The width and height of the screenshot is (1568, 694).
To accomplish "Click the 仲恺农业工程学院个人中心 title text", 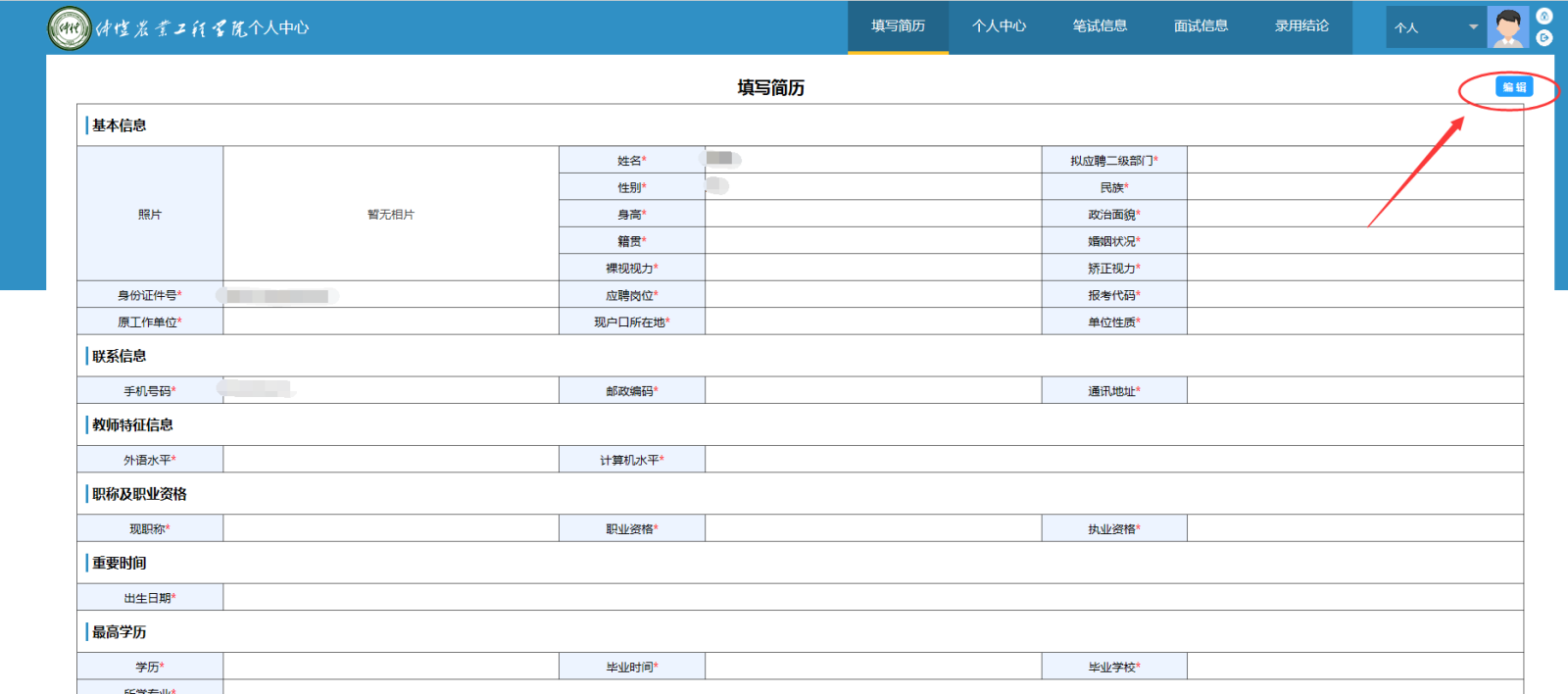I will point(202,28).
